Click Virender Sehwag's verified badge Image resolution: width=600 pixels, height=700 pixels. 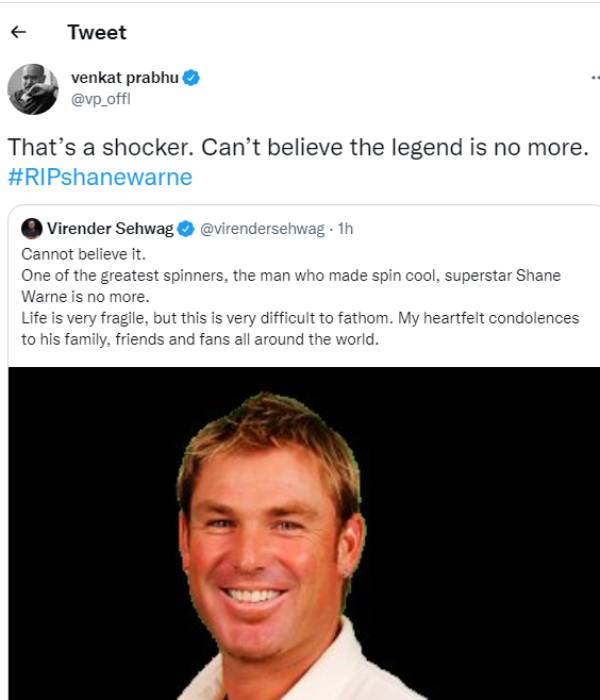pyautogui.click(x=186, y=229)
